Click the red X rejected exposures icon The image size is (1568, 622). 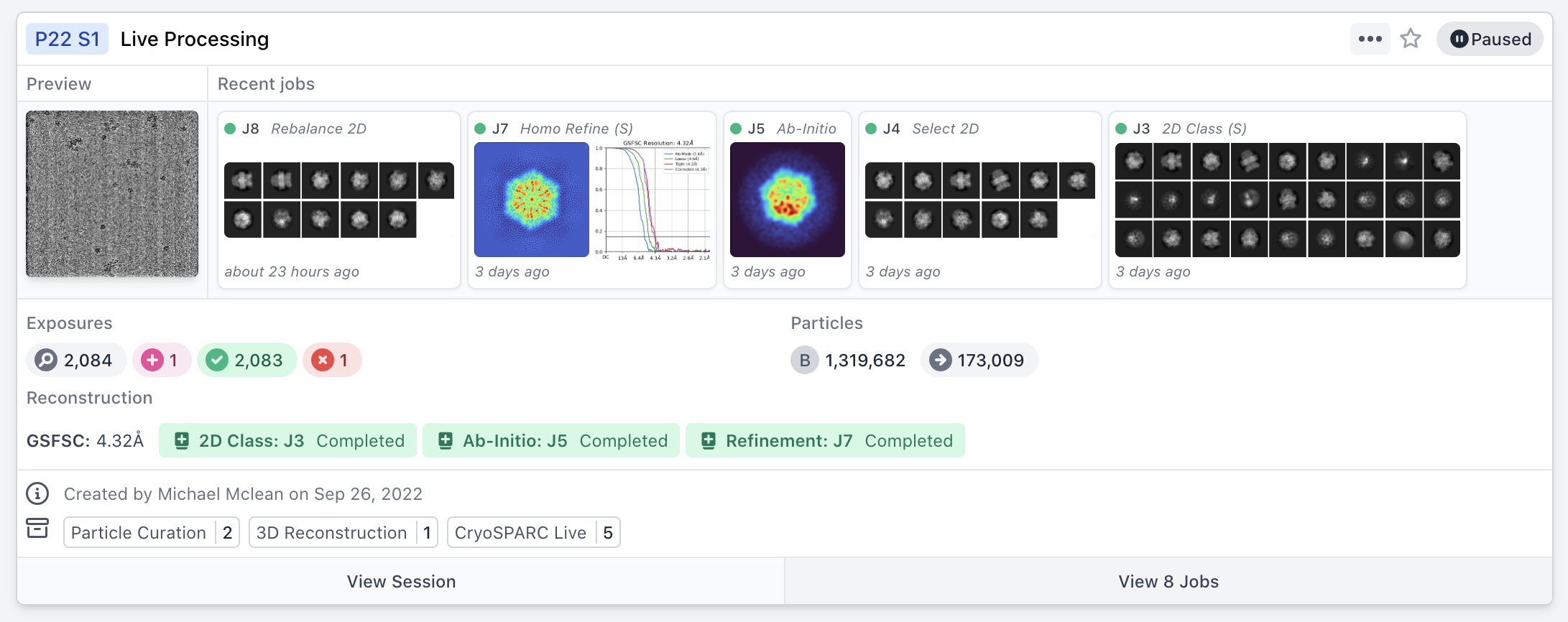pyautogui.click(x=323, y=360)
